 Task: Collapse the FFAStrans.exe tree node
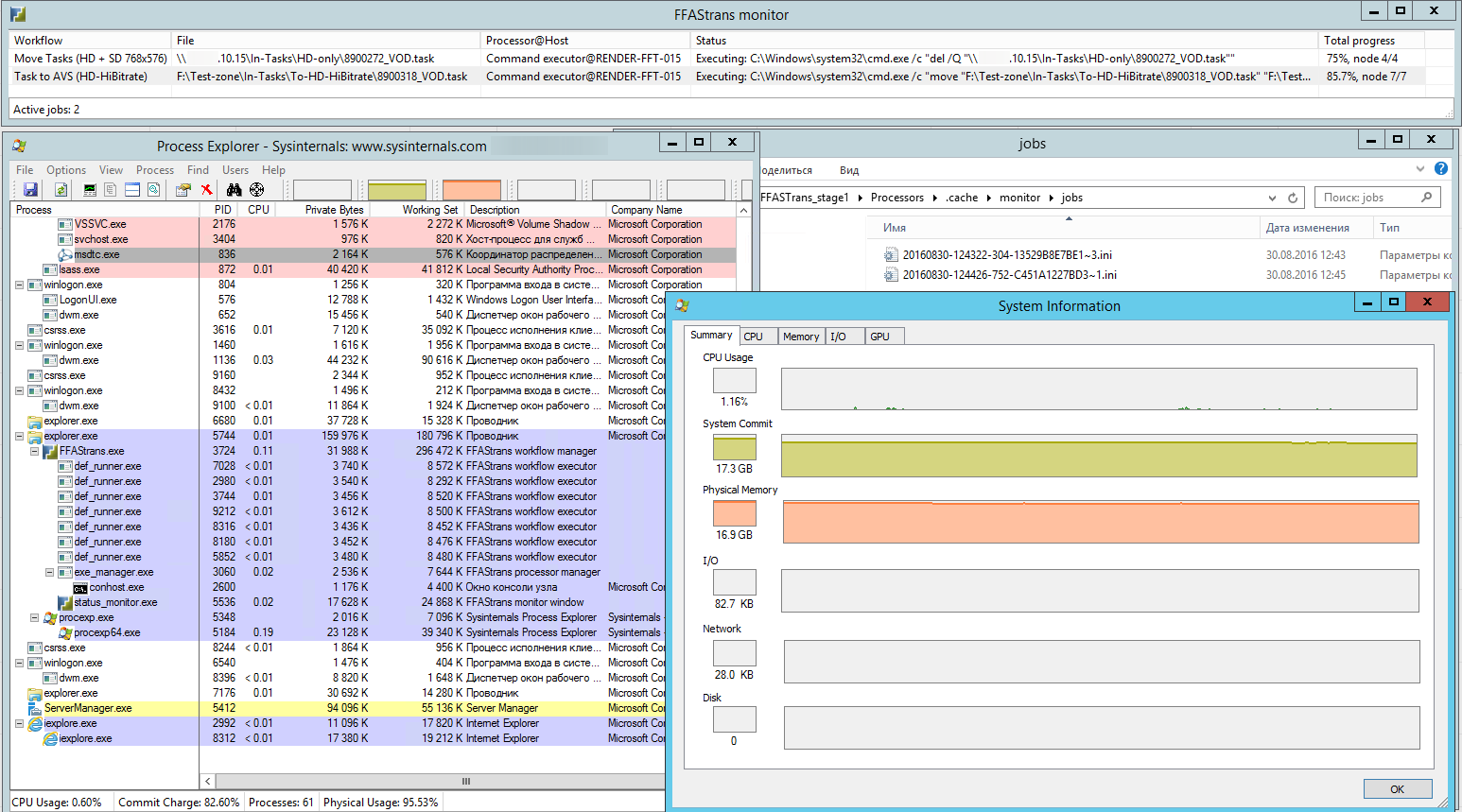34,451
